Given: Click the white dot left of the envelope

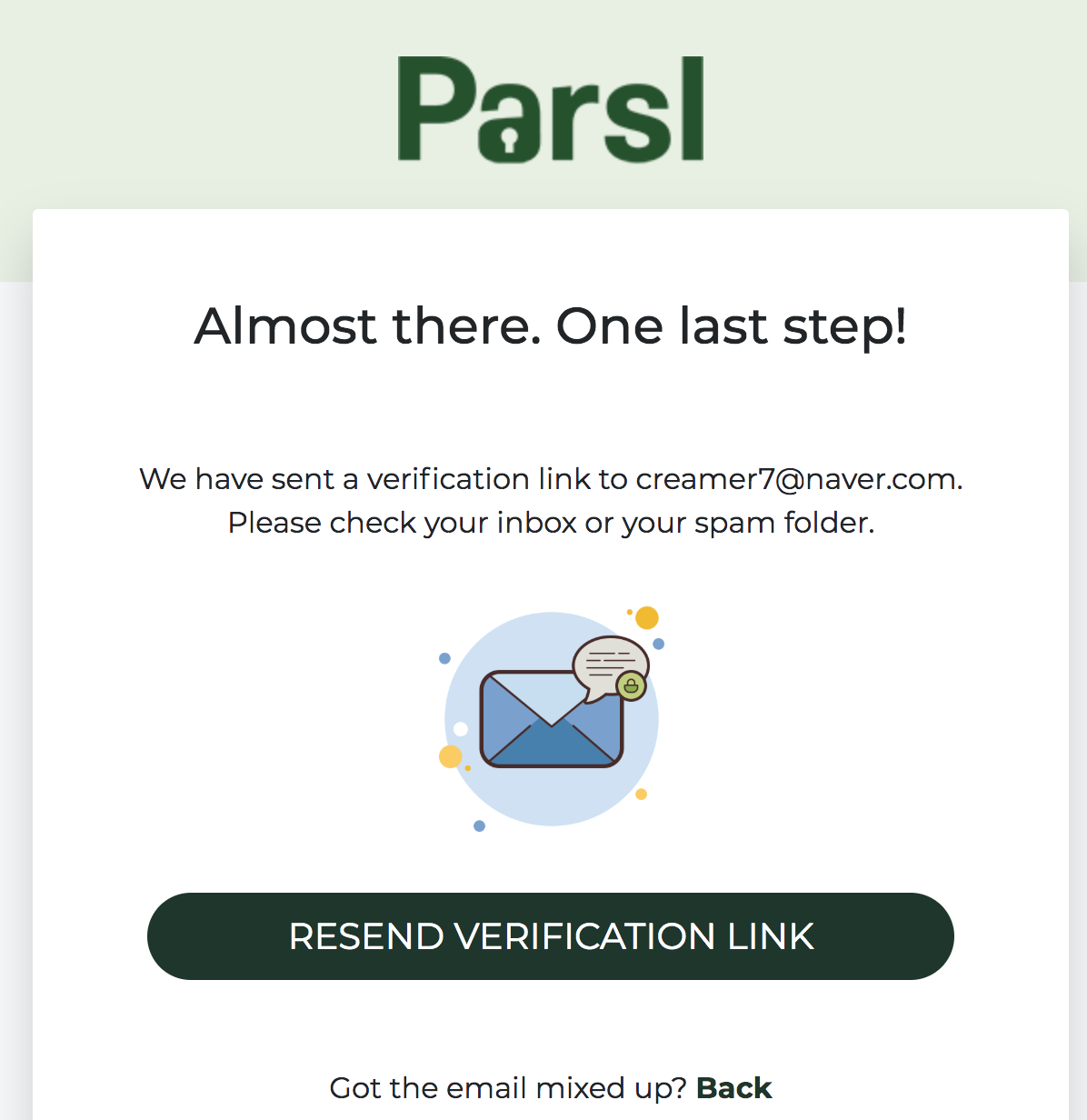Looking at the screenshot, I should (461, 729).
